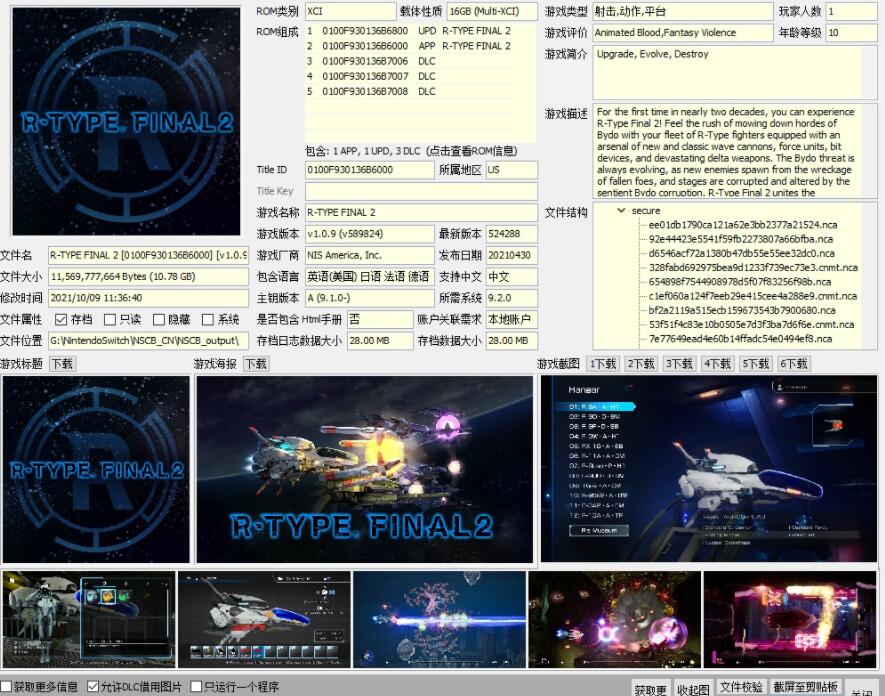Download screenshot with 2下载 button

tap(641, 364)
